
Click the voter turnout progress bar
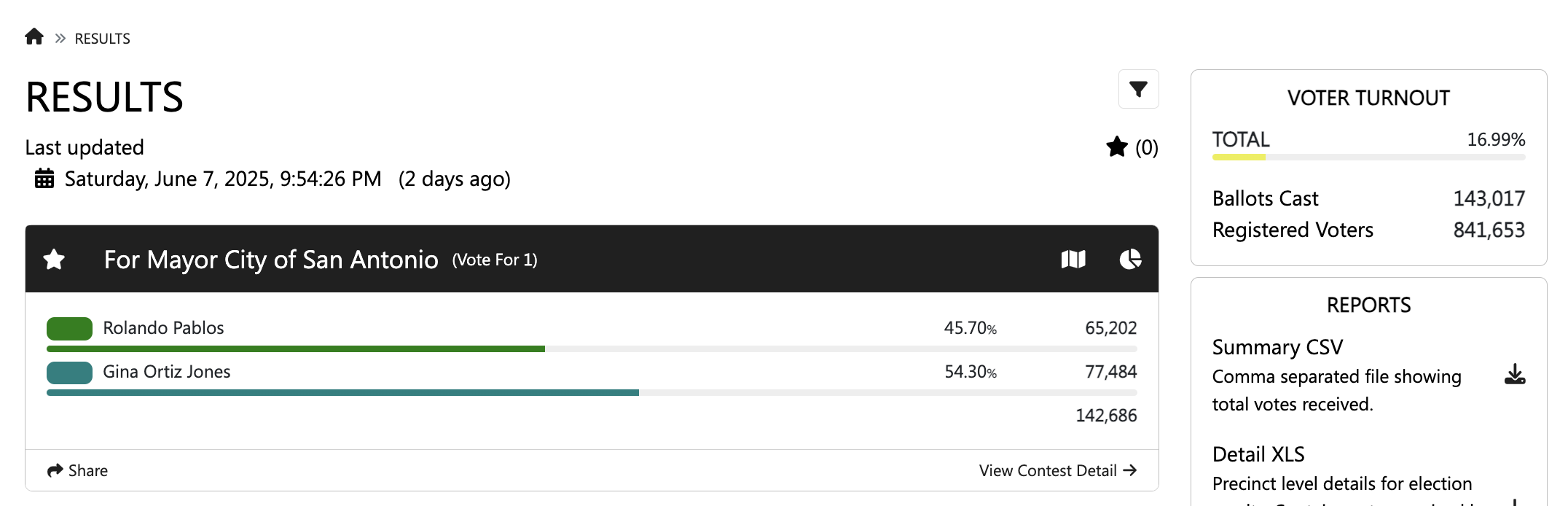tap(1368, 157)
